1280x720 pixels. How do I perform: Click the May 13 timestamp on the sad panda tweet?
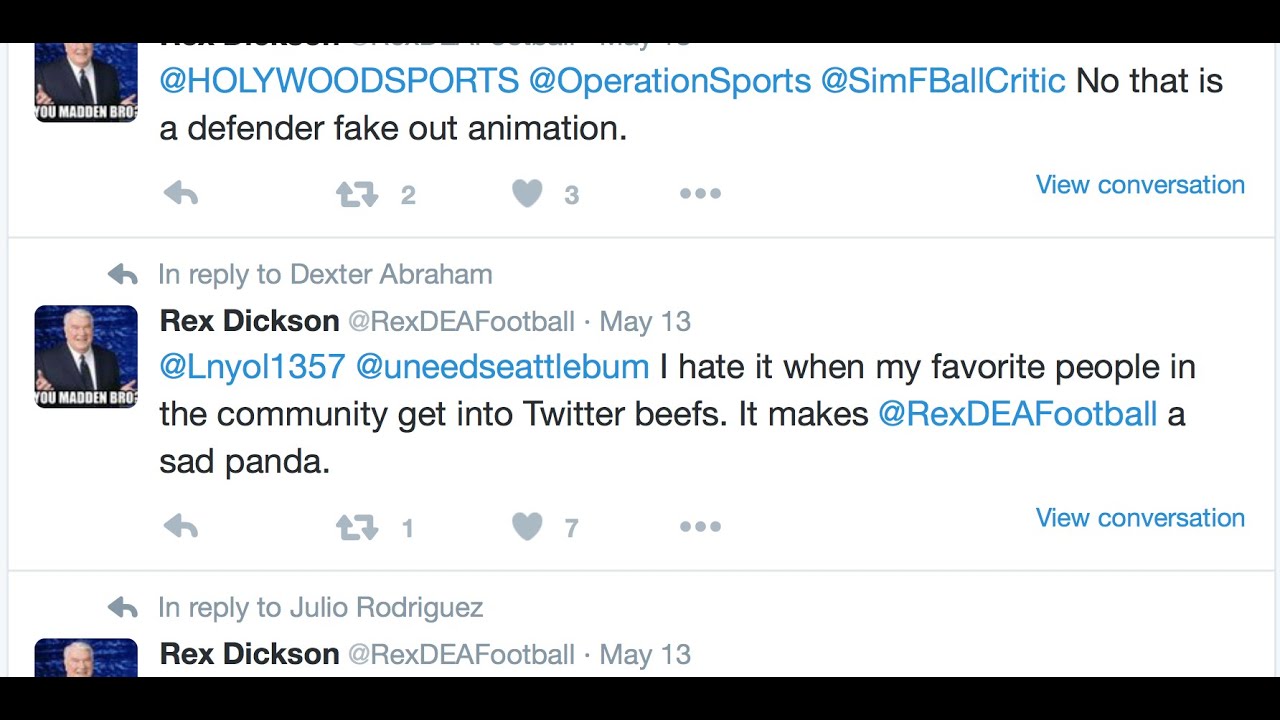click(x=645, y=322)
